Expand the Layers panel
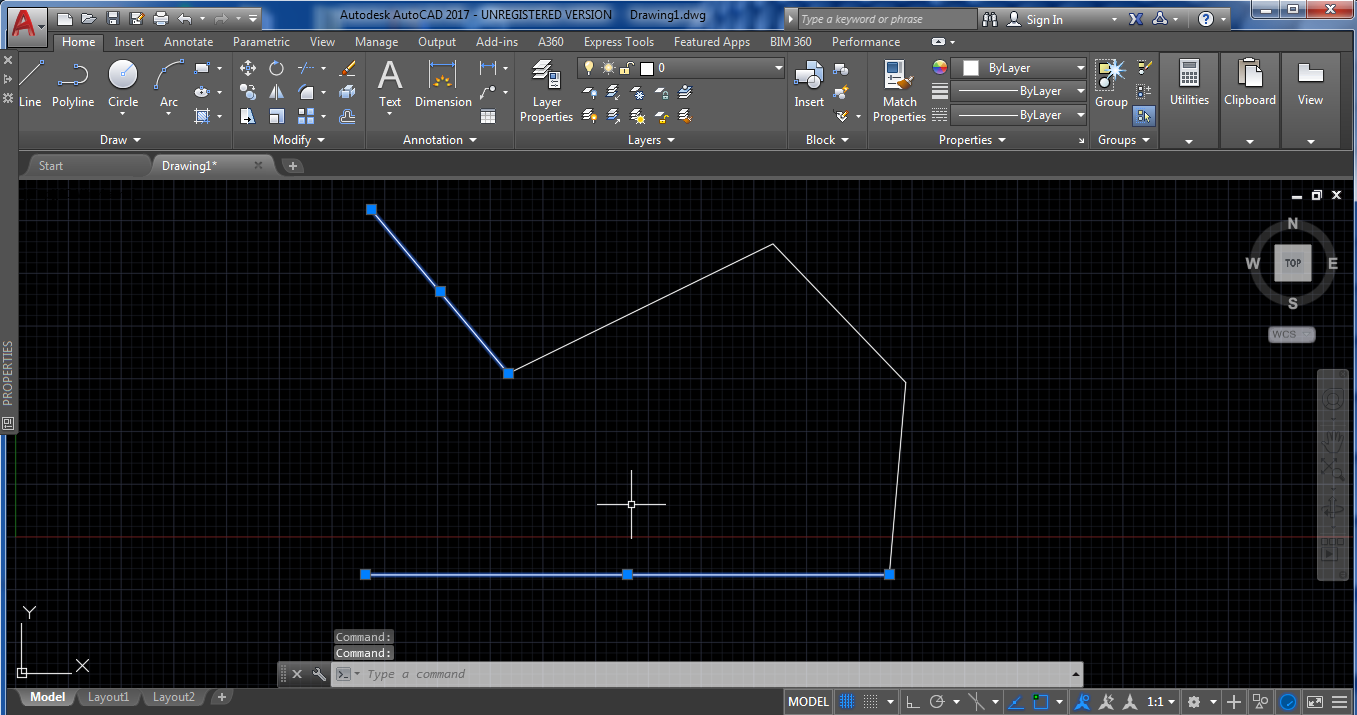Screen dimensions: 1357x715 [x=651, y=140]
